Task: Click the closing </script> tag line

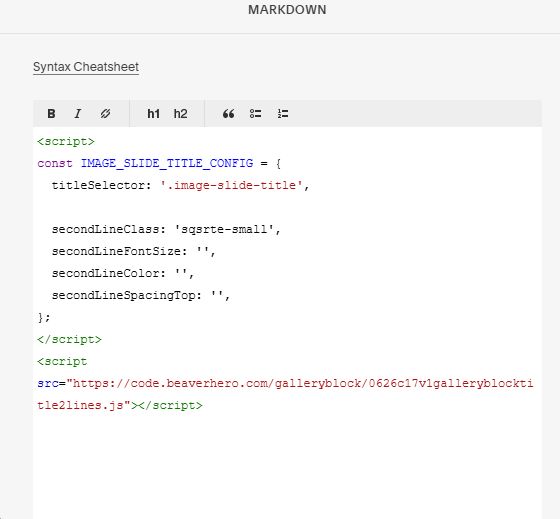Action: 70,339
